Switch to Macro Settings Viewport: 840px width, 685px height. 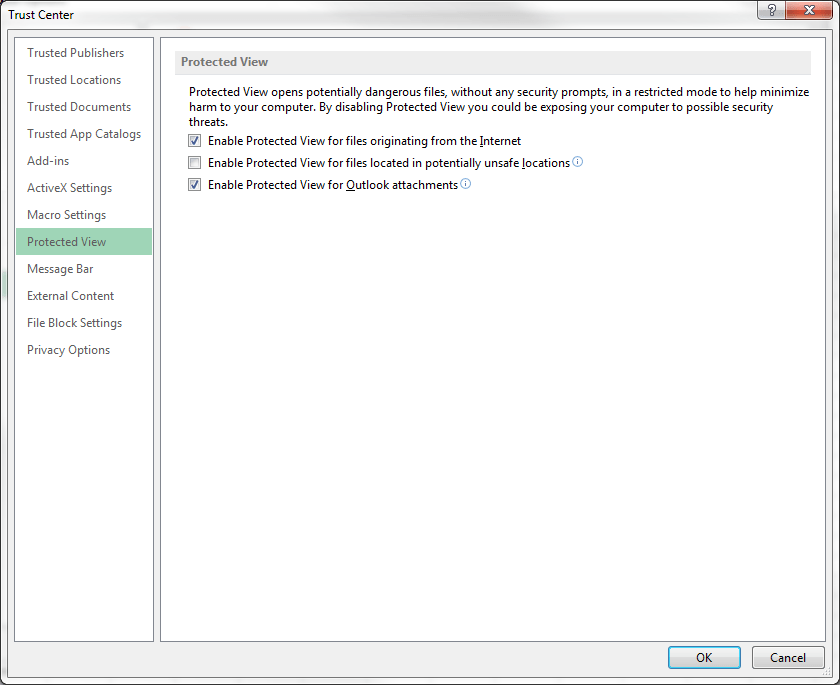[66, 214]
